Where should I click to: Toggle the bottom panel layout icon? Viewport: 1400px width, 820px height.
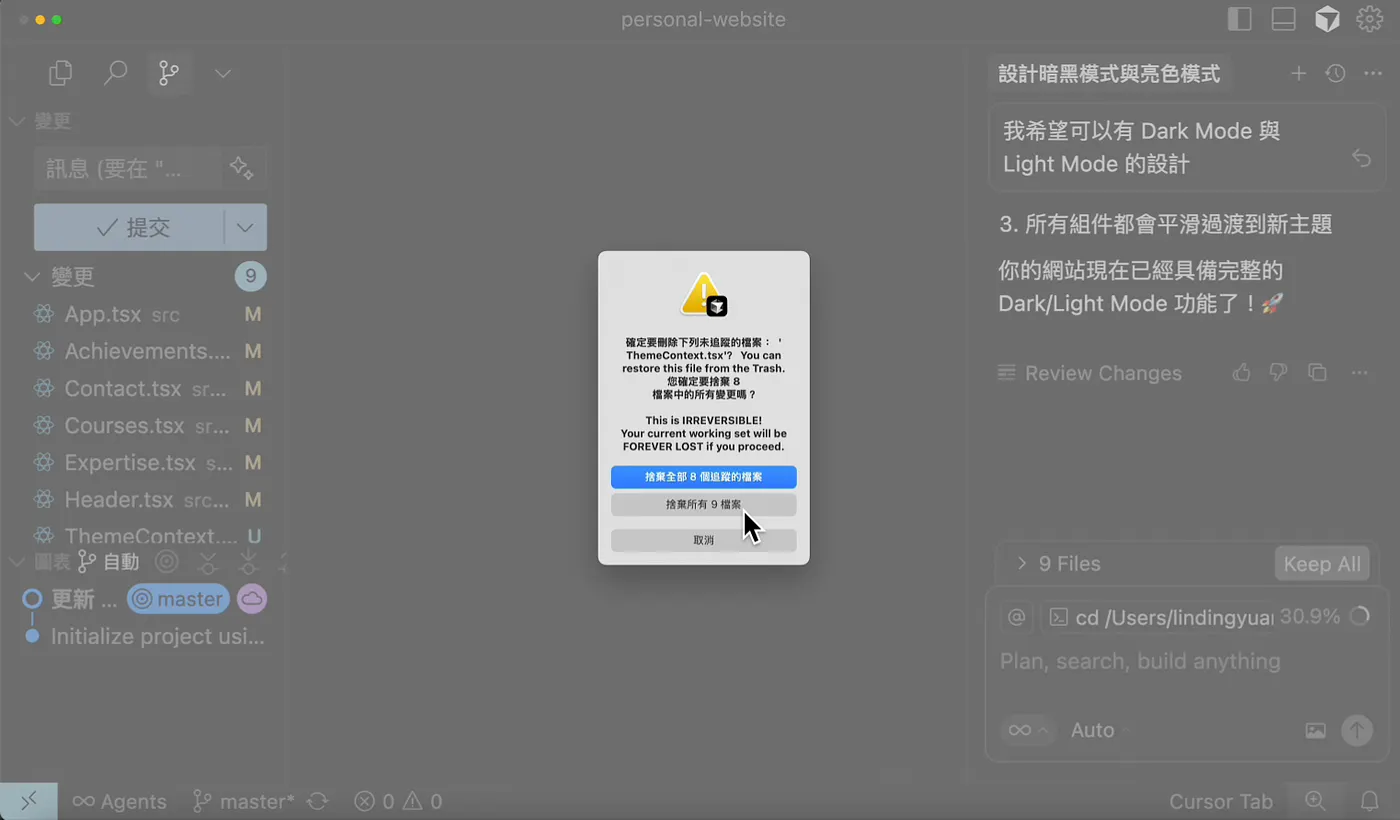click(1283, 19)
